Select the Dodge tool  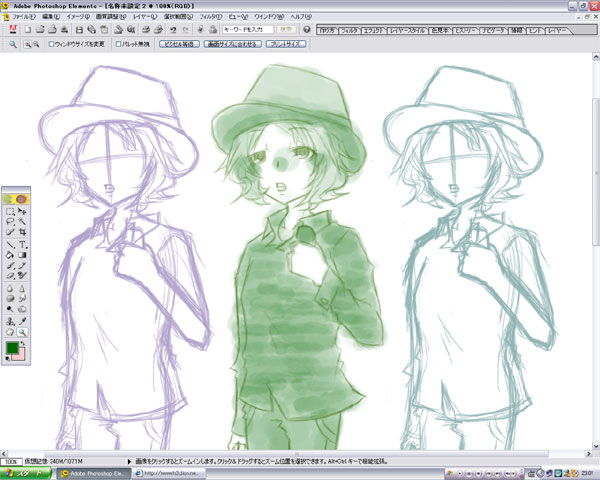tap(10, 309)
